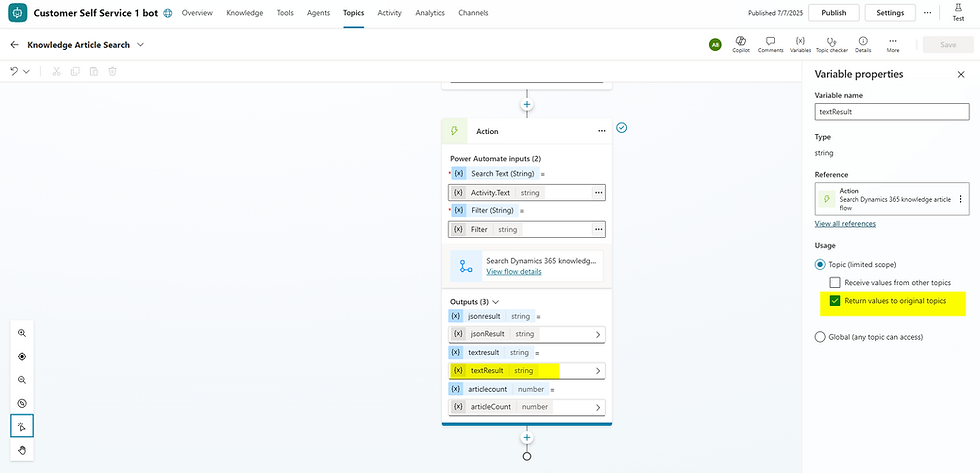Viewport: 980px width, 473px height.
Task: Click the reset view compass icon
Action: [x=22, y=403]
